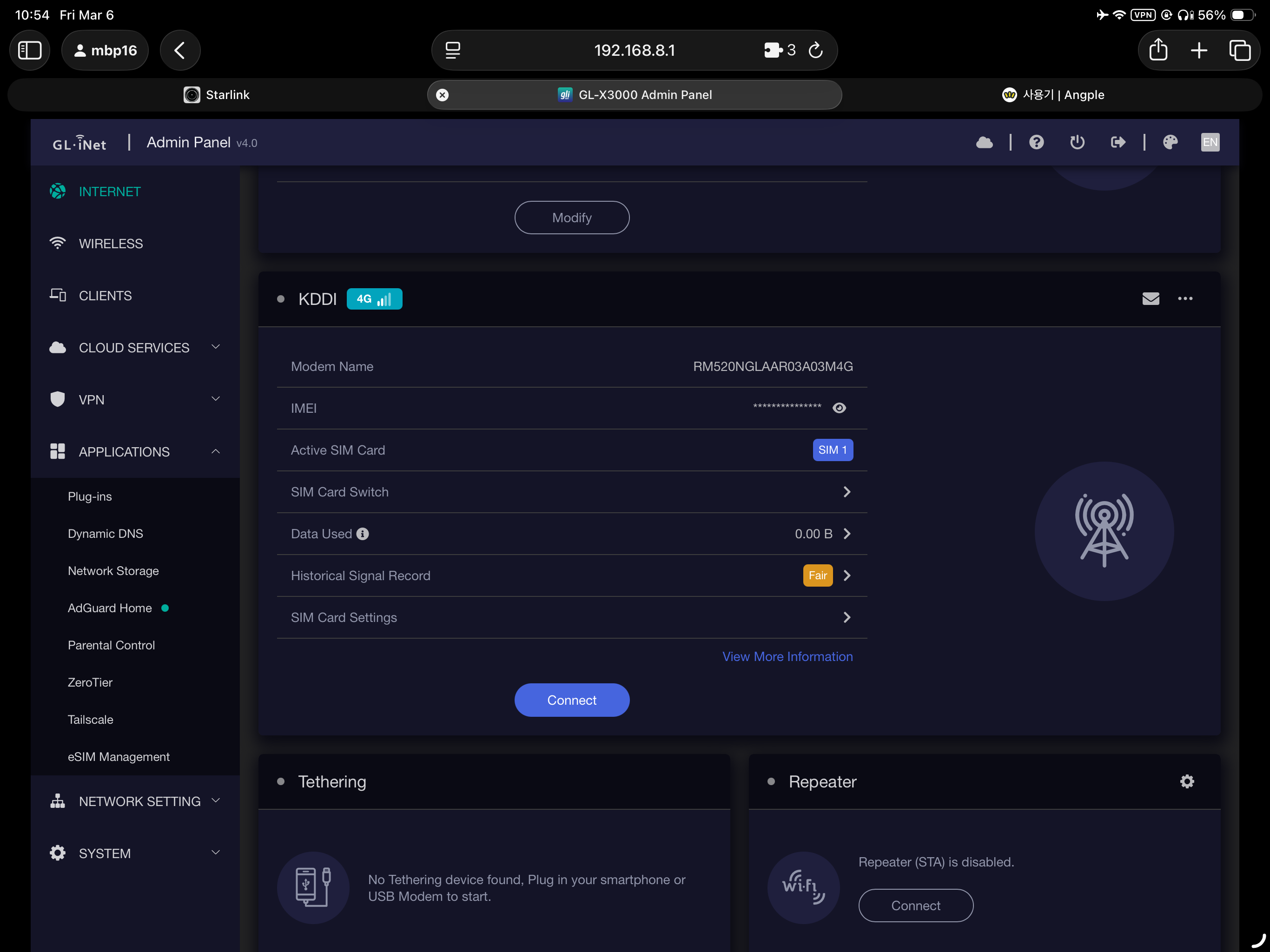Switch to the Starlink browser tab

click(x=217, y=95)
